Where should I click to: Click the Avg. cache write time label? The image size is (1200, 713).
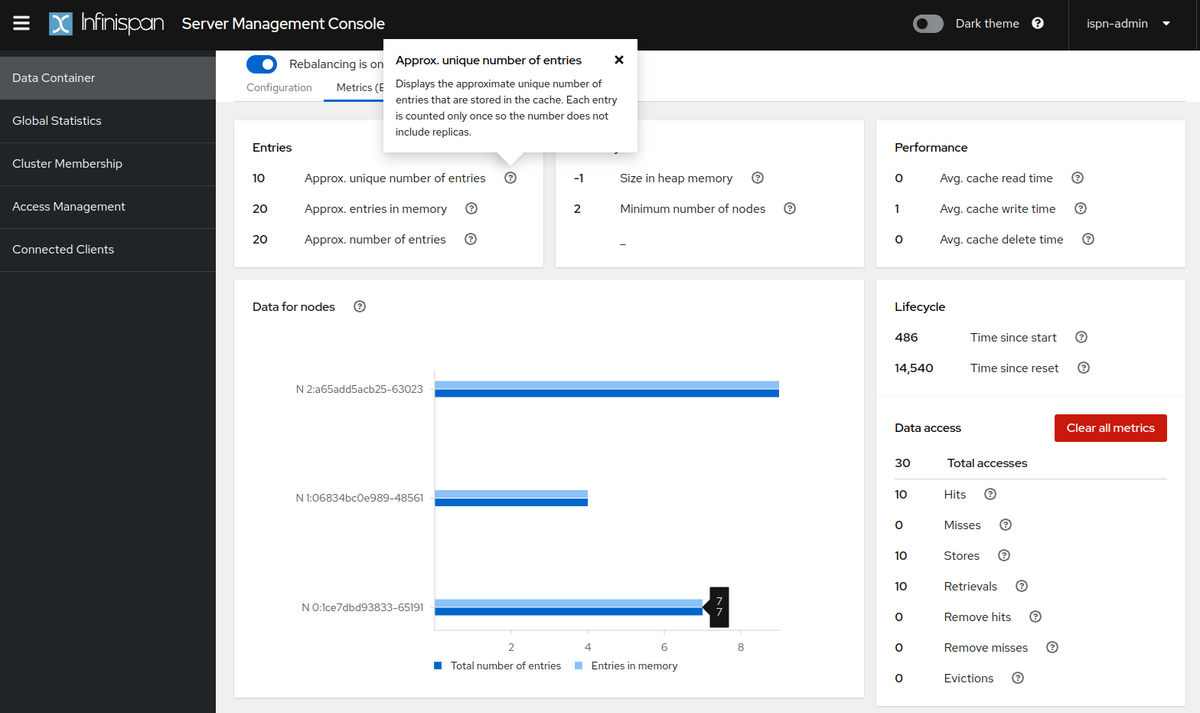coord(998,209)
